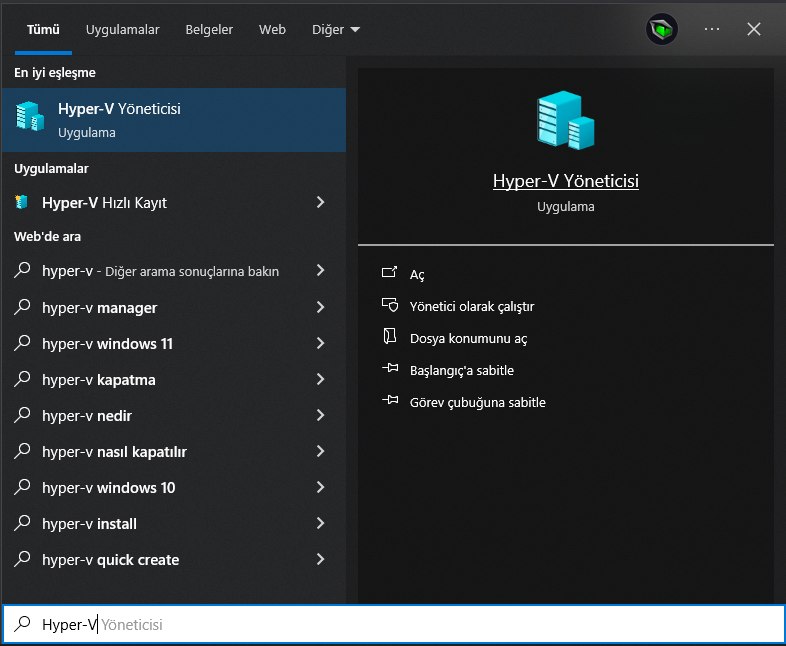Image resolution: width=786 pixels, height=646 pixels.
Task: Expand the 'hyper-v windows 10' suggestion arrow
Action: (x=320, y=487)
